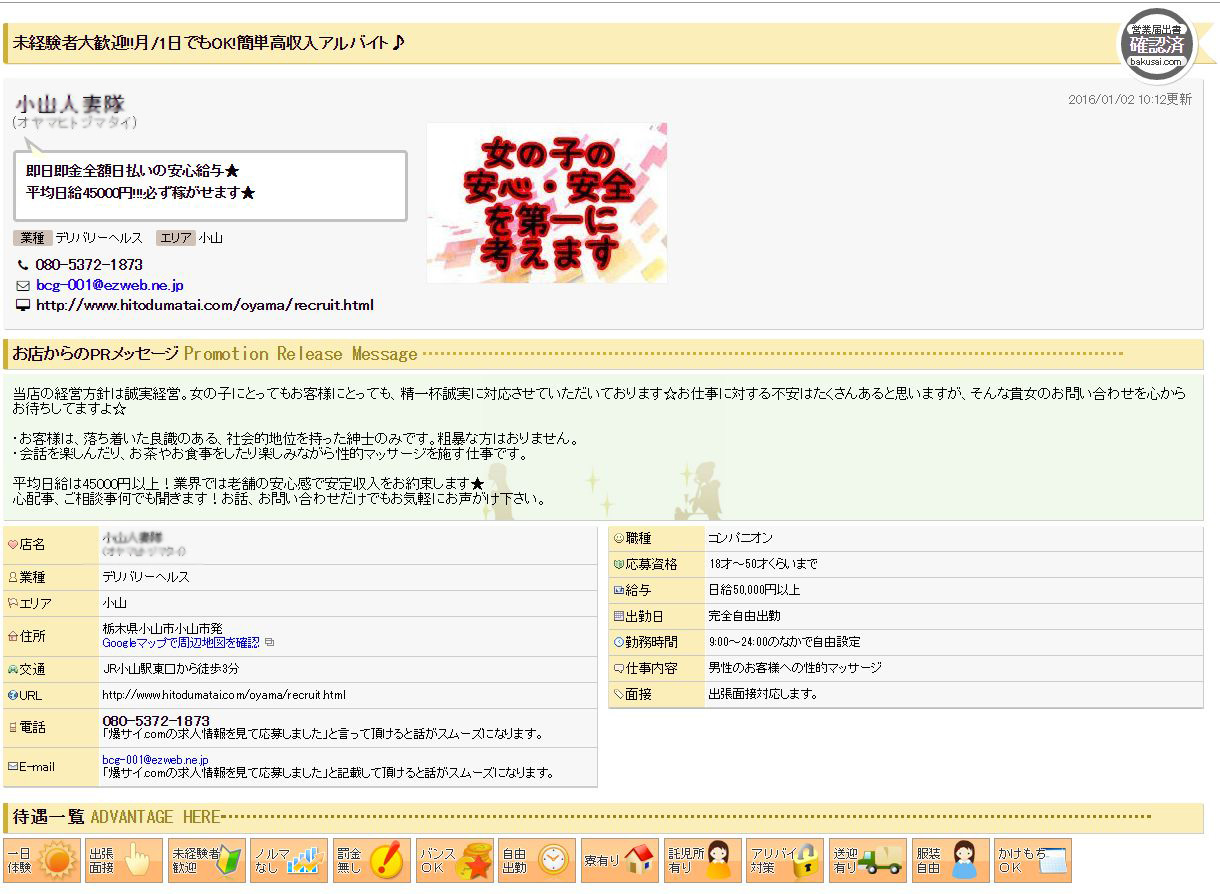This screenshot has width=1220, height=894.
Task: Click the 女の子の安心・安全 banner image
Action: (547, 203)
